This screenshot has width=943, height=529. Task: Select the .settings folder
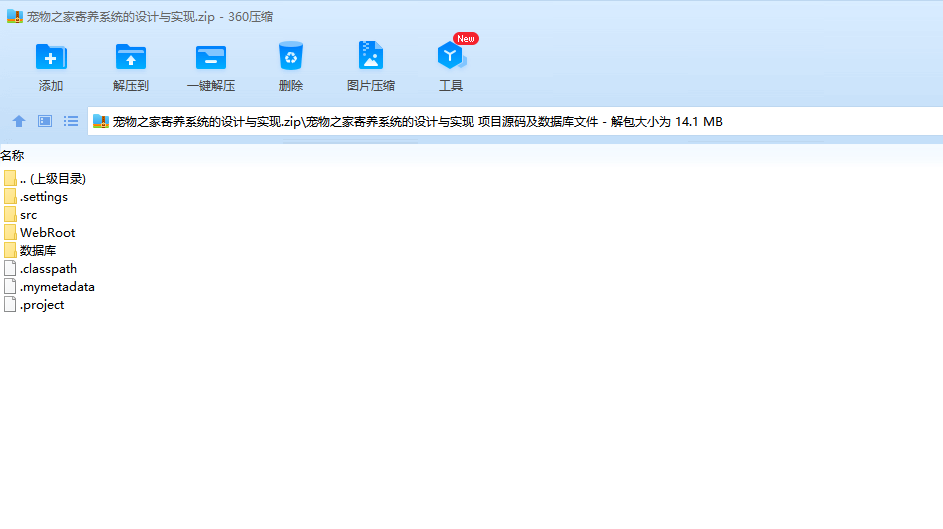[36, 197]
